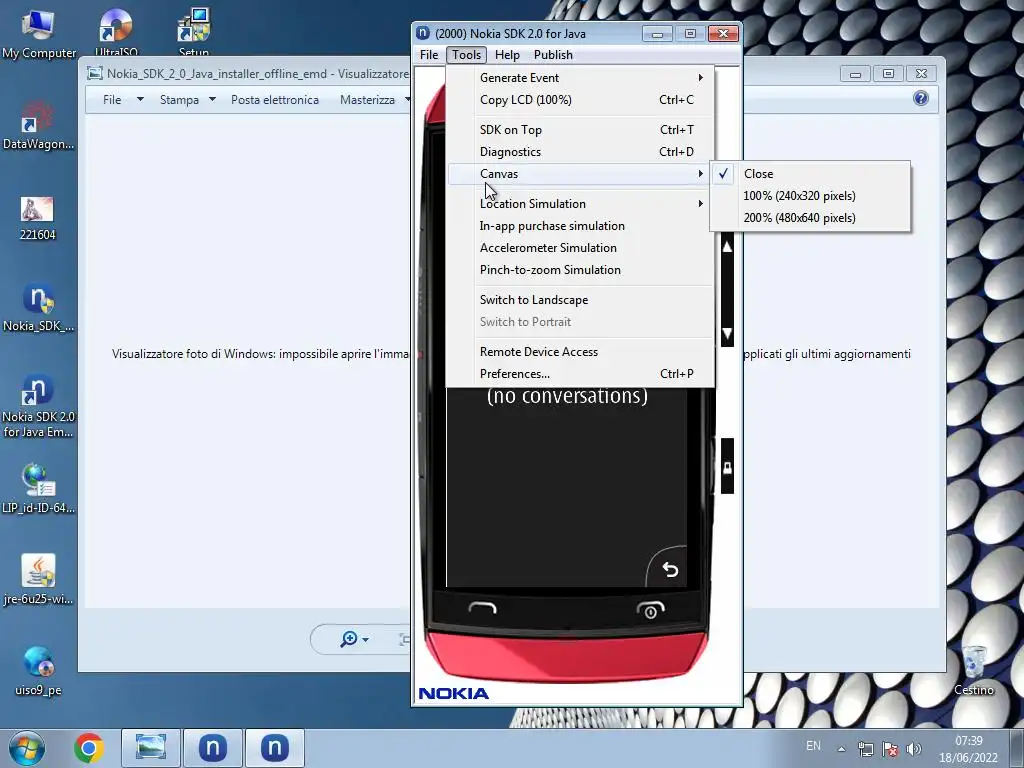Click the volume speaker tray icon
This screenshot has width=1024, height=768.
[x=914, y=749]
